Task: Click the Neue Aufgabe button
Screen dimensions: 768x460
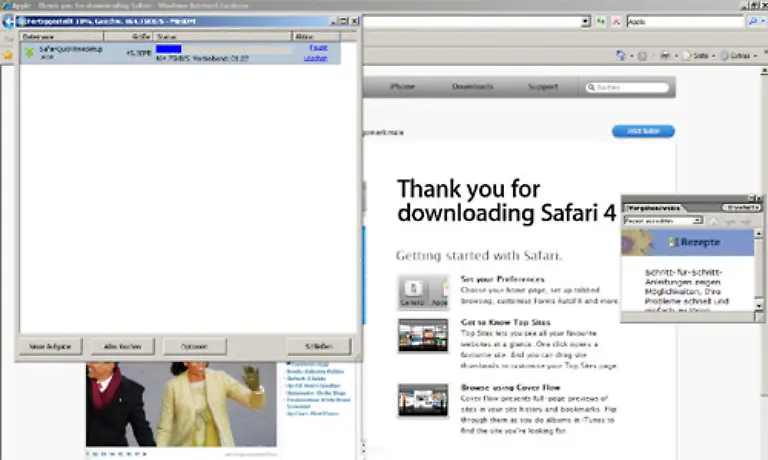Action: [50, 346]
